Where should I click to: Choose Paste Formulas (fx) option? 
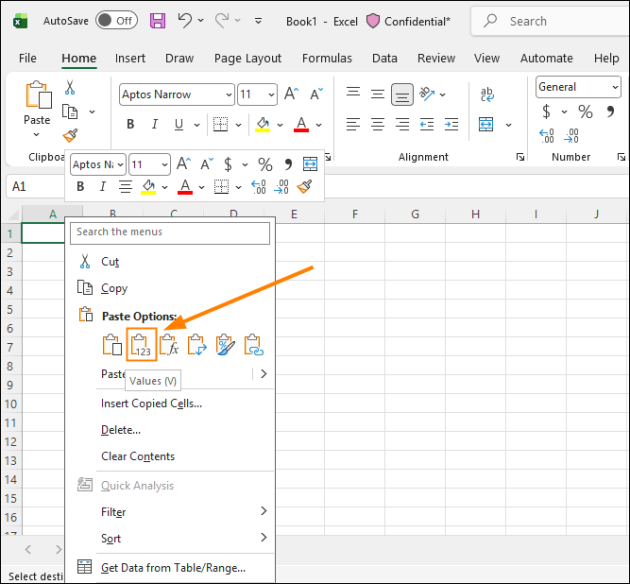[x=169, y=345]
